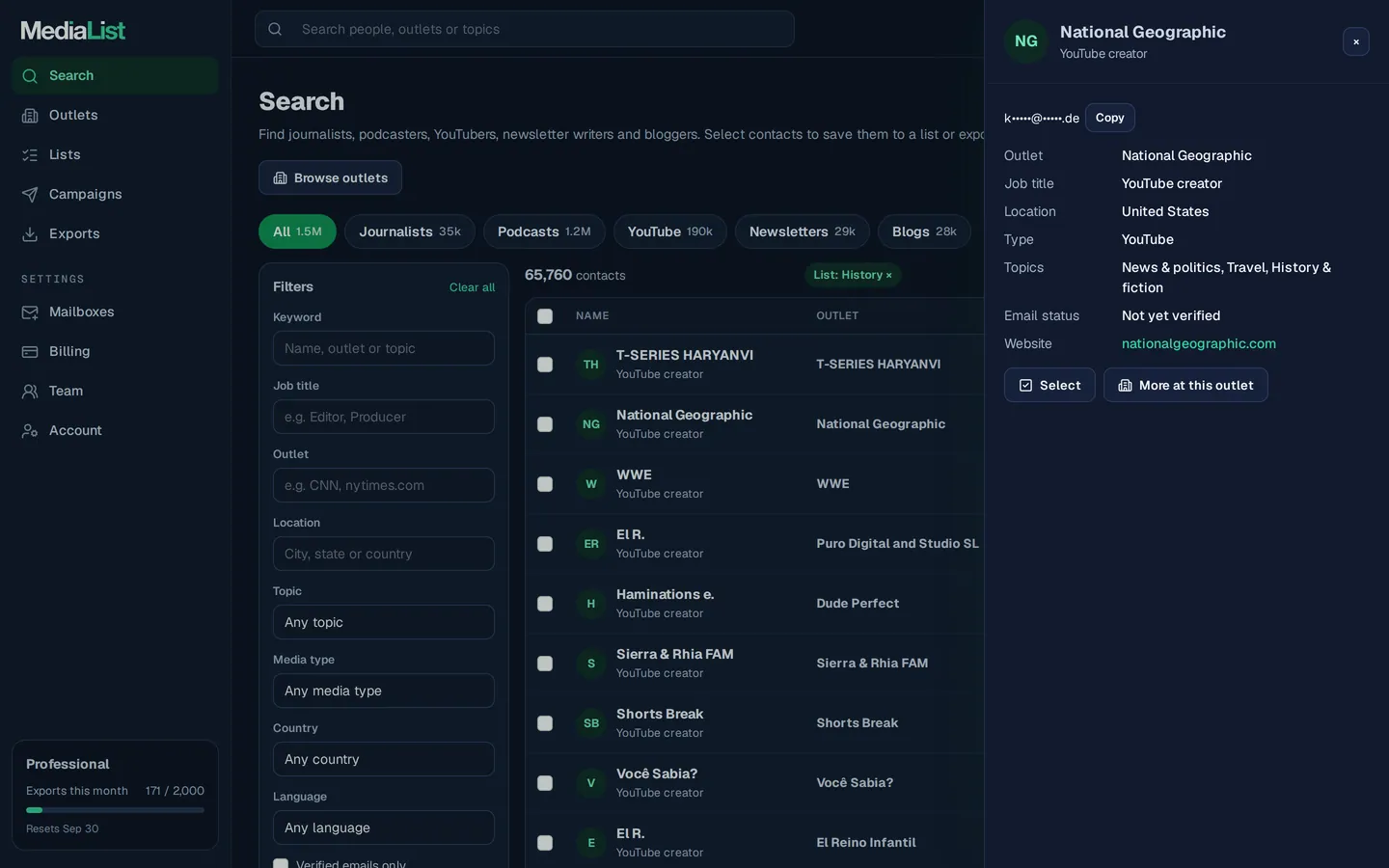The image size is (1389, 868).
Task: Check the National Geographic row checkbox
Action: [545, 424]
